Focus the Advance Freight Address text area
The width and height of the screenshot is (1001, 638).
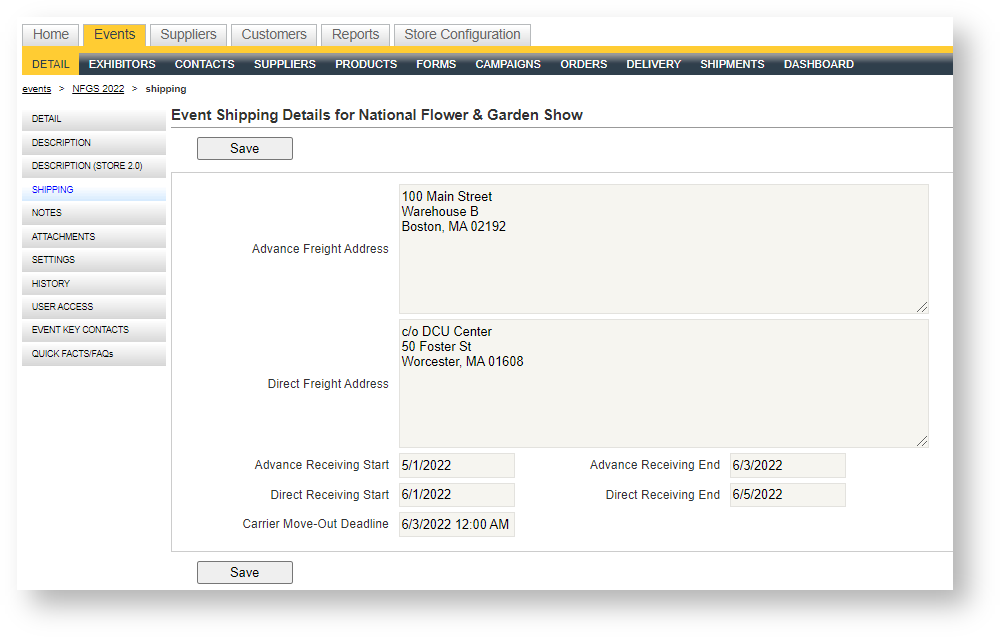[663, 249]
